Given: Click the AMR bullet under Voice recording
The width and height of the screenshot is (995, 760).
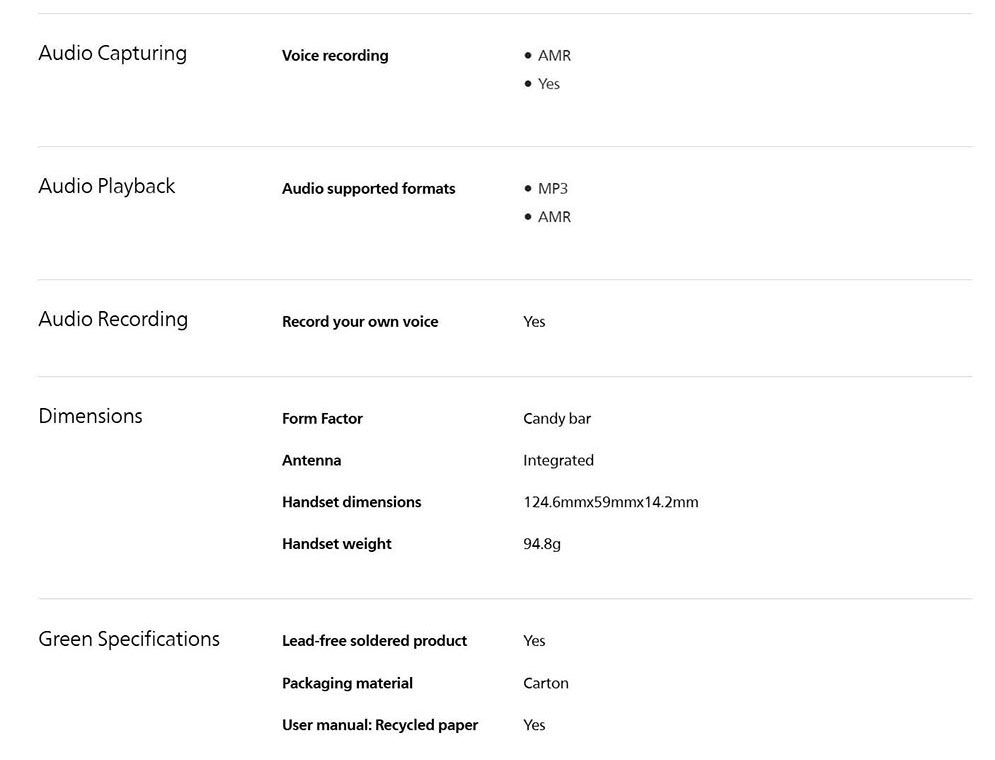Looking at the screenshot, I should (554, 56).
